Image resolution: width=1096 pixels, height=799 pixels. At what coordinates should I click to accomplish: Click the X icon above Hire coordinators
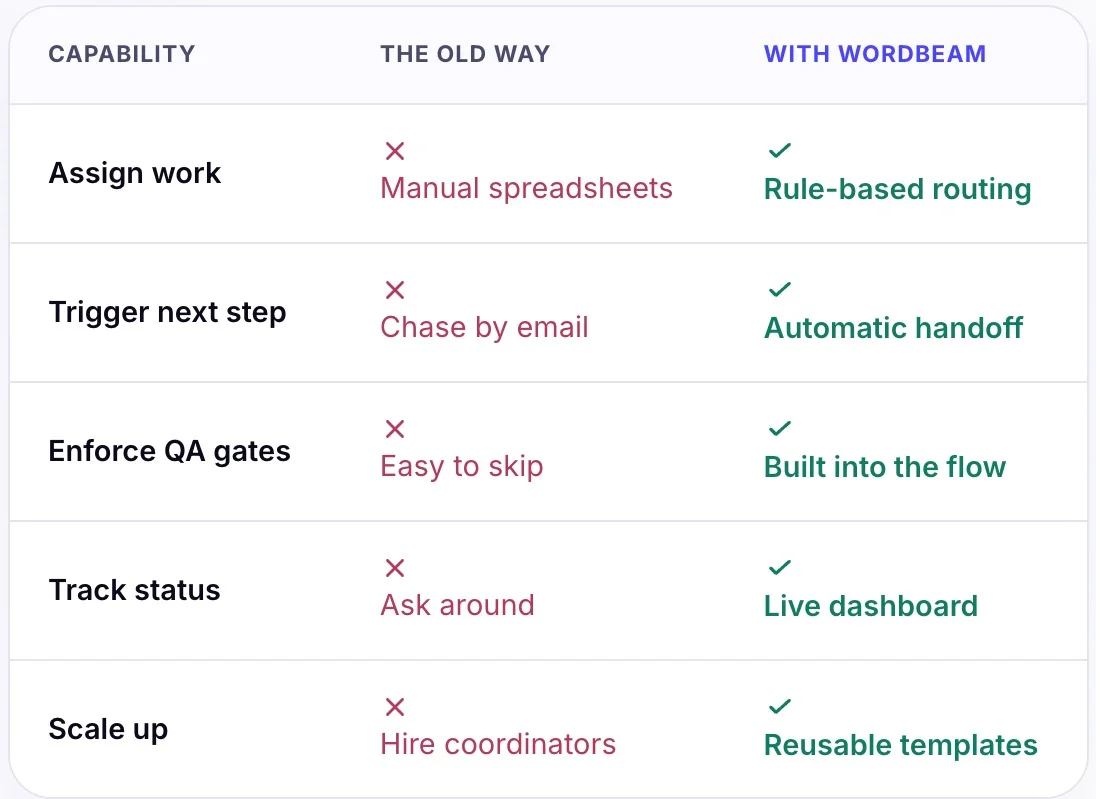pyautogui.click(x=395, y=707)
